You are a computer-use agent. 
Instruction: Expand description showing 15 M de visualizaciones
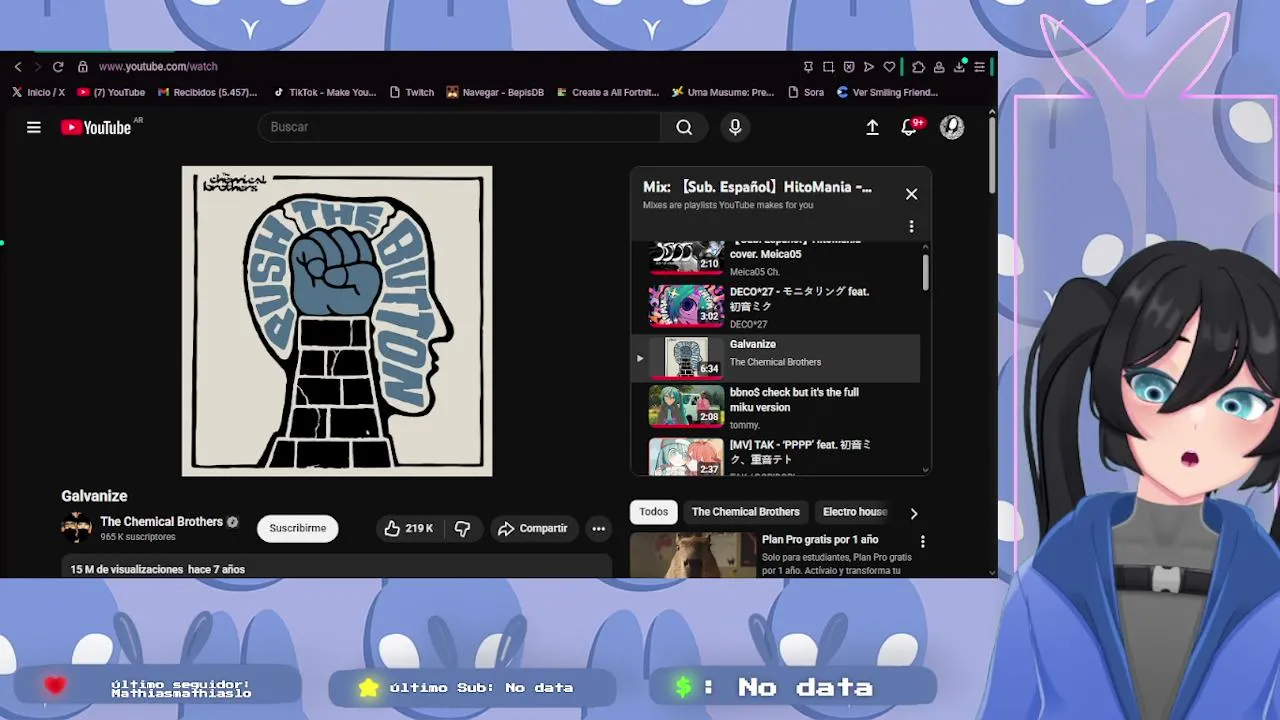pyautogui.click(x=336, y=568)
